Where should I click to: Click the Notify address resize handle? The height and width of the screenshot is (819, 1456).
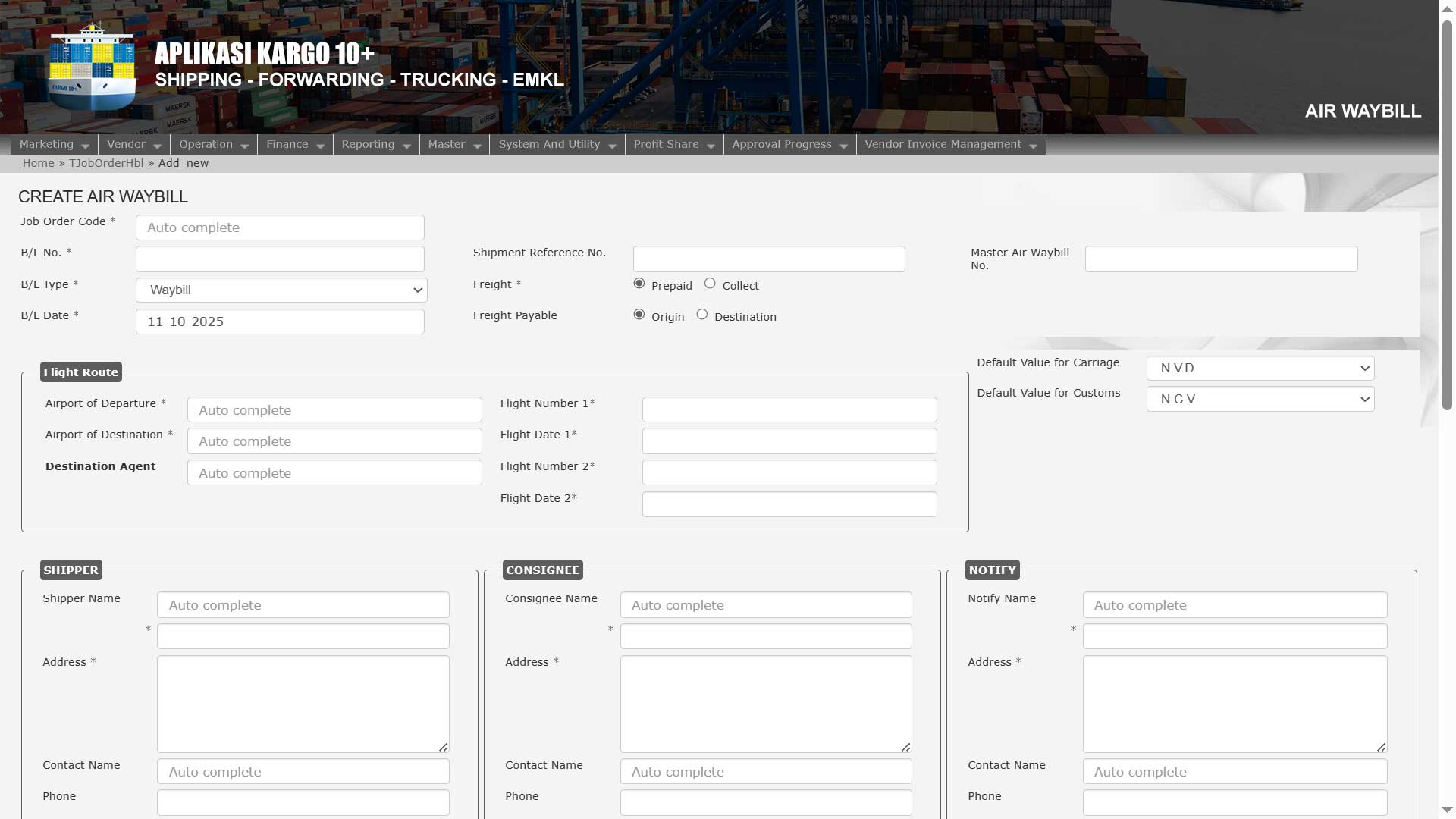1382,747
